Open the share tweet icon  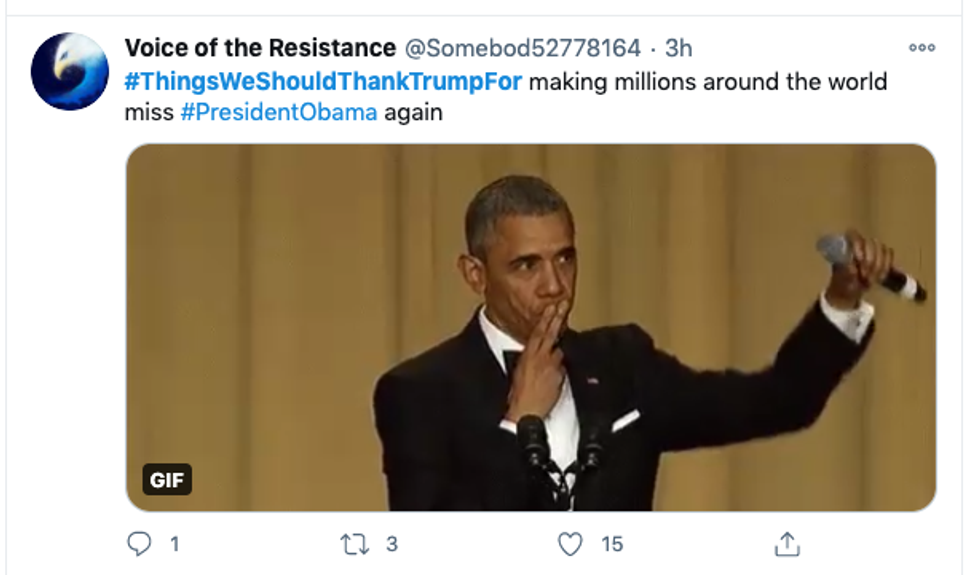point(787,543)
